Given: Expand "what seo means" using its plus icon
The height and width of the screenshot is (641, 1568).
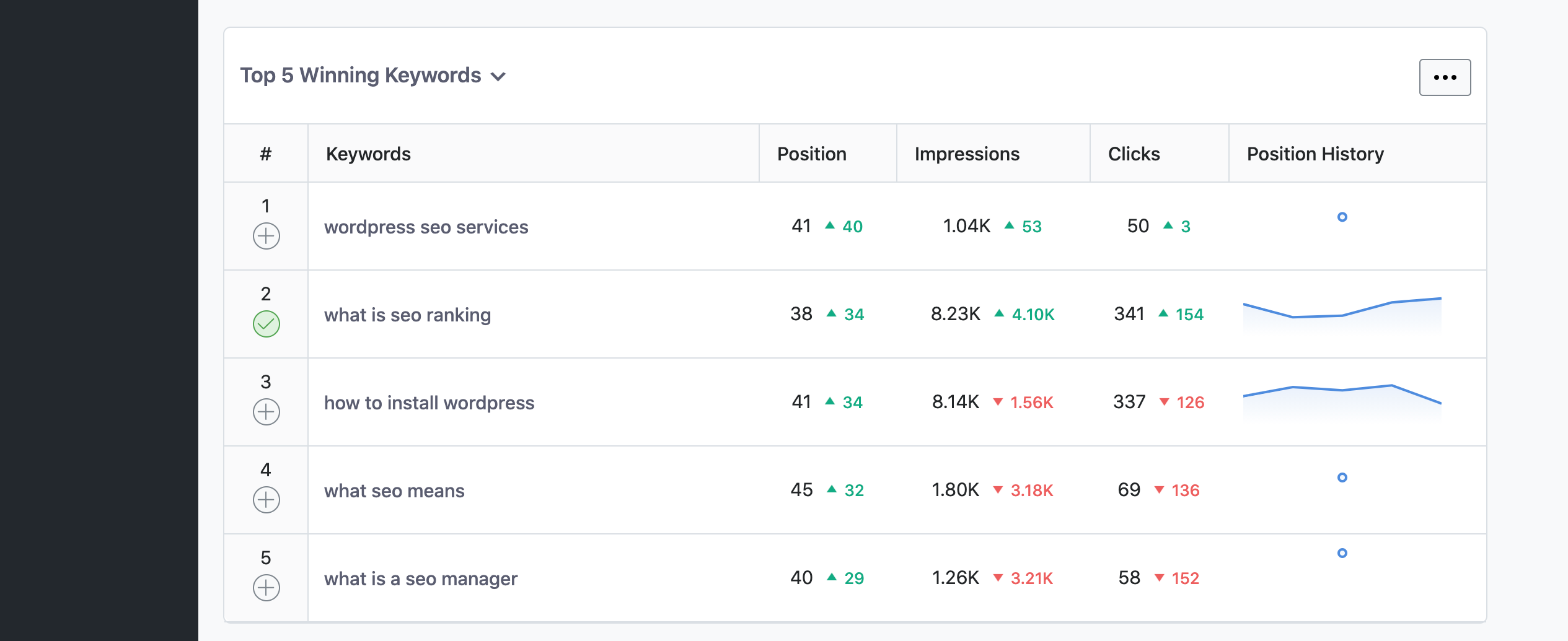Looking at the screenshot, I should coord(266,499).
